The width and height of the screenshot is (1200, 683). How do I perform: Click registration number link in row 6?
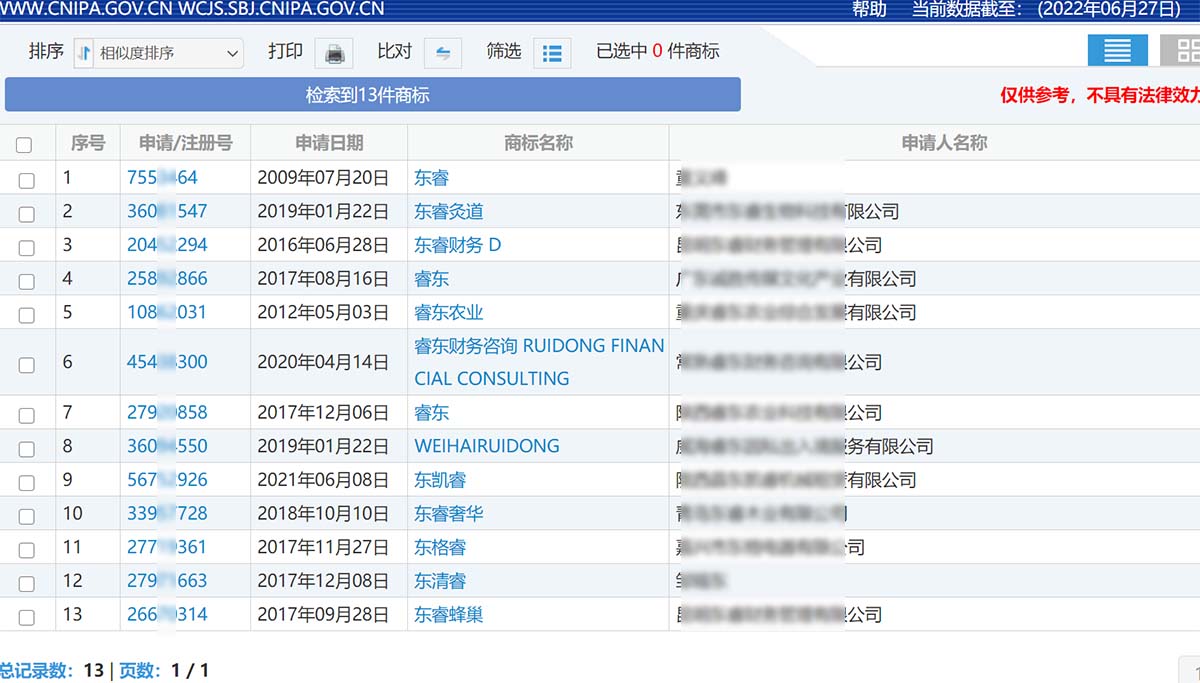167,362
